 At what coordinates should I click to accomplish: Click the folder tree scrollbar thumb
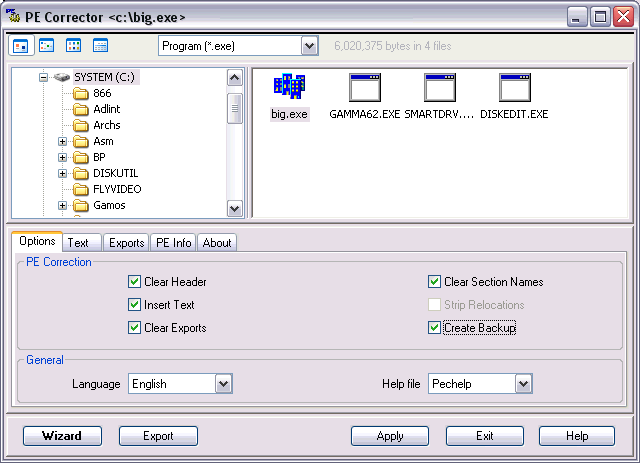point(235,108)
